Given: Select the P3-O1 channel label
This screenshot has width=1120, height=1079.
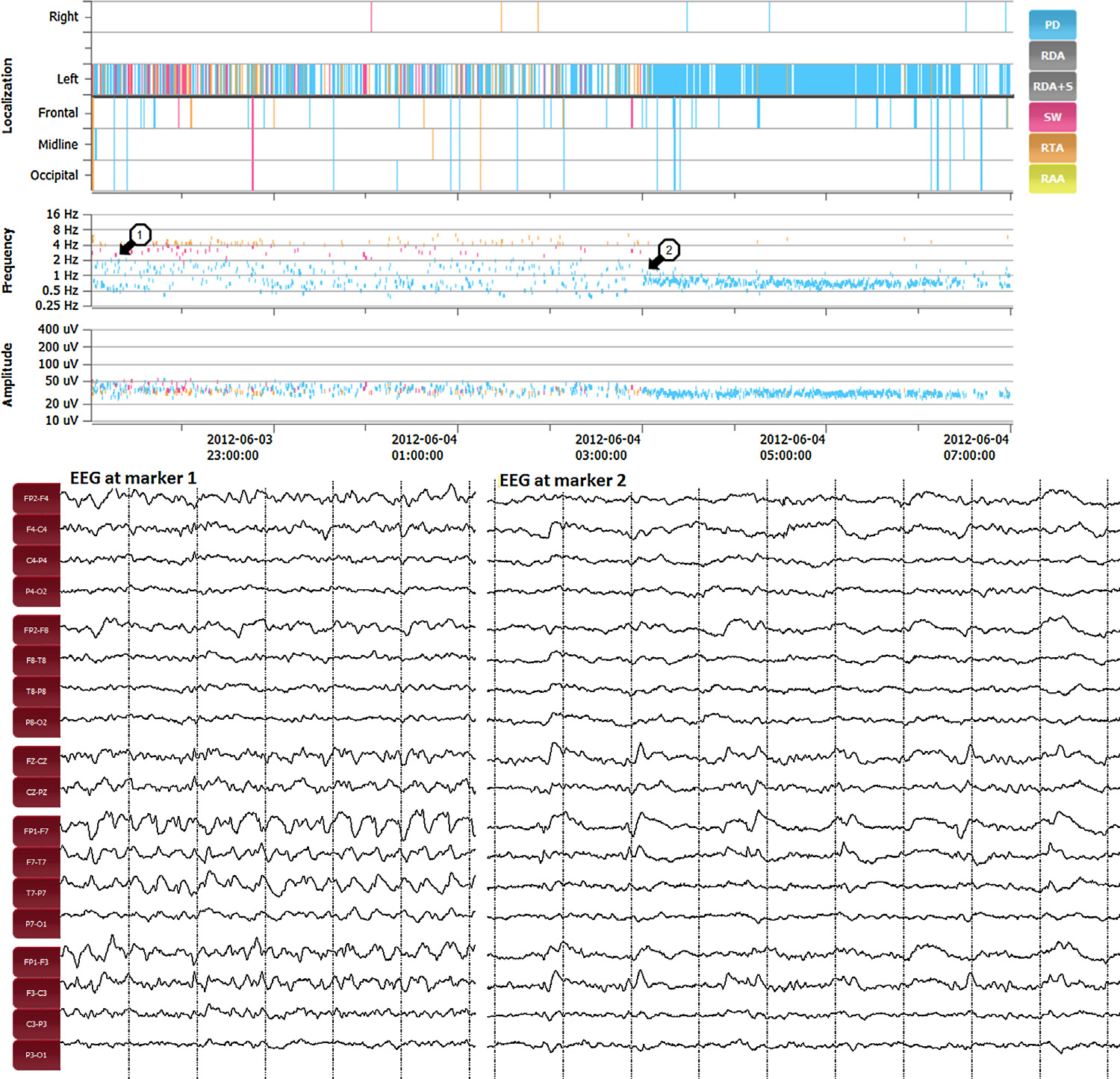Looking at the screenshot, I should pyautogui.click(x=37, y=1055).
